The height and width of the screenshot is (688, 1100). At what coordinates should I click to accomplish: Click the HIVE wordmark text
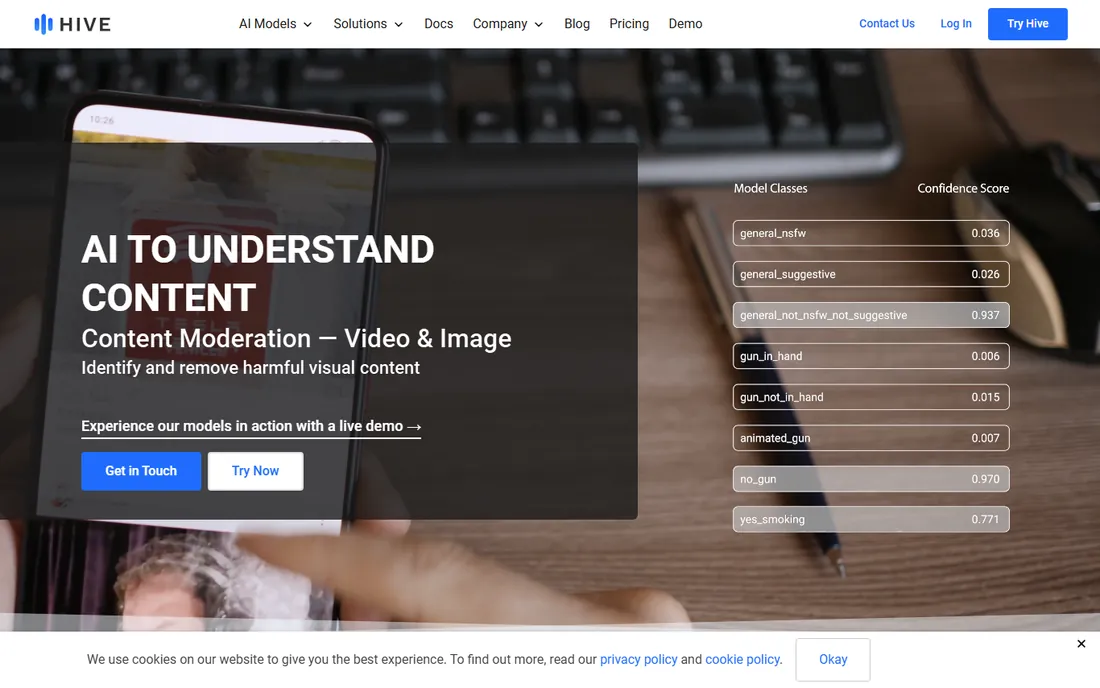[85, 25]
